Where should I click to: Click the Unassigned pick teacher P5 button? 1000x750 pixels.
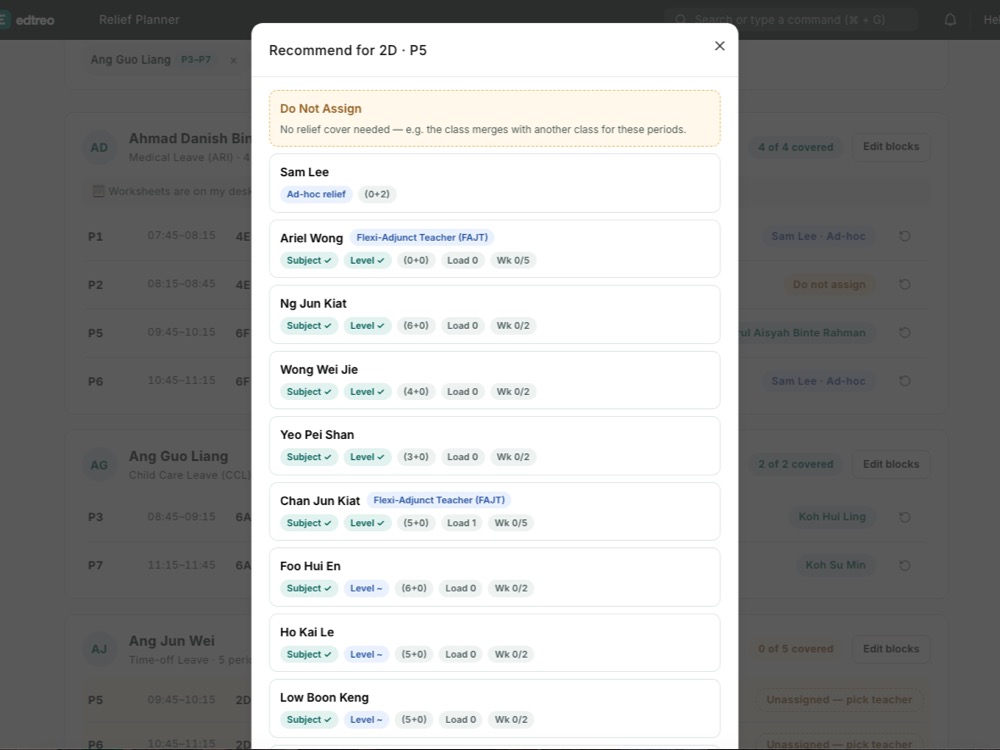tap(839, 700)
